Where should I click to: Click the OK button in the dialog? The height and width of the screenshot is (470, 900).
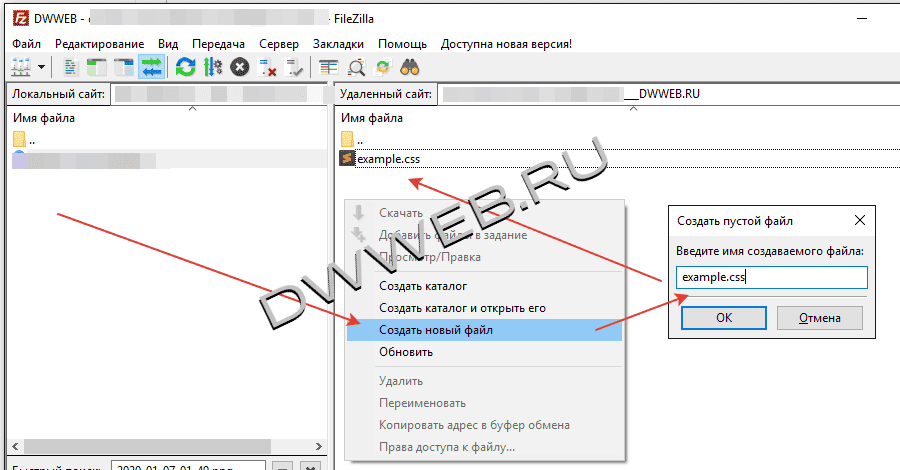click(x=724, y=318)
